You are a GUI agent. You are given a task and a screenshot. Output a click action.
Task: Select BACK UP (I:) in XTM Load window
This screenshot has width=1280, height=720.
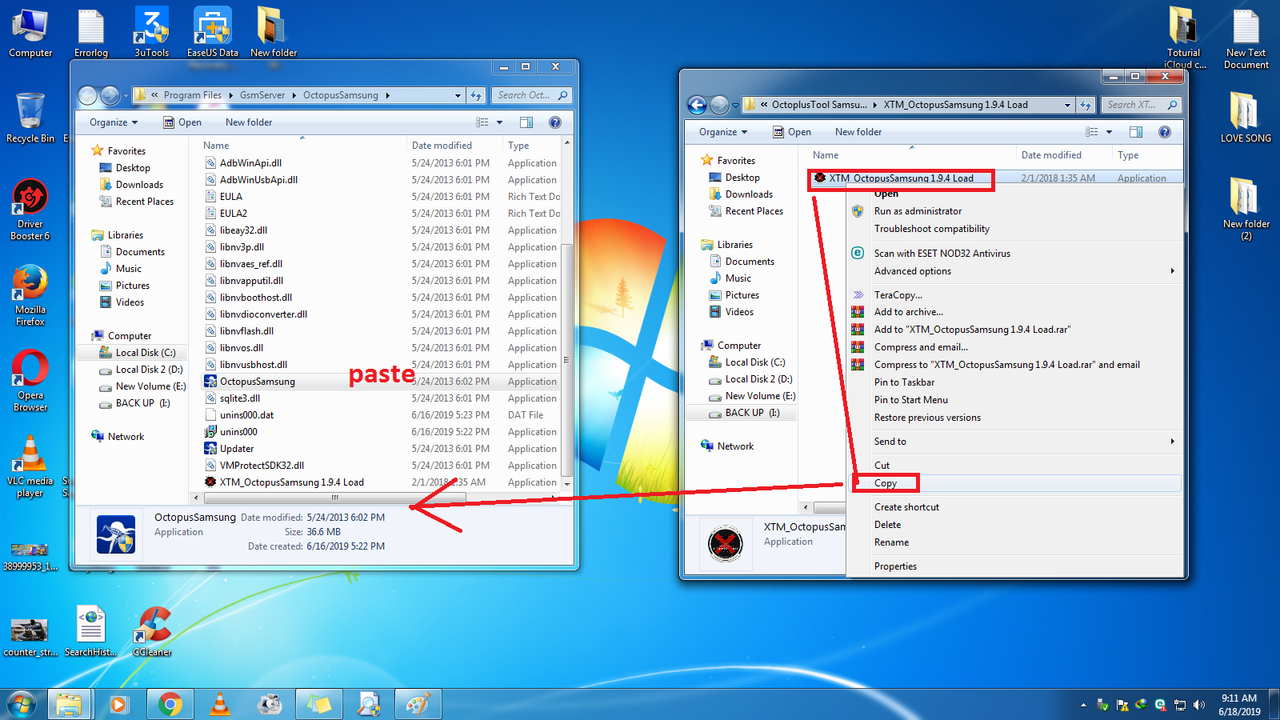pos(744,412)
